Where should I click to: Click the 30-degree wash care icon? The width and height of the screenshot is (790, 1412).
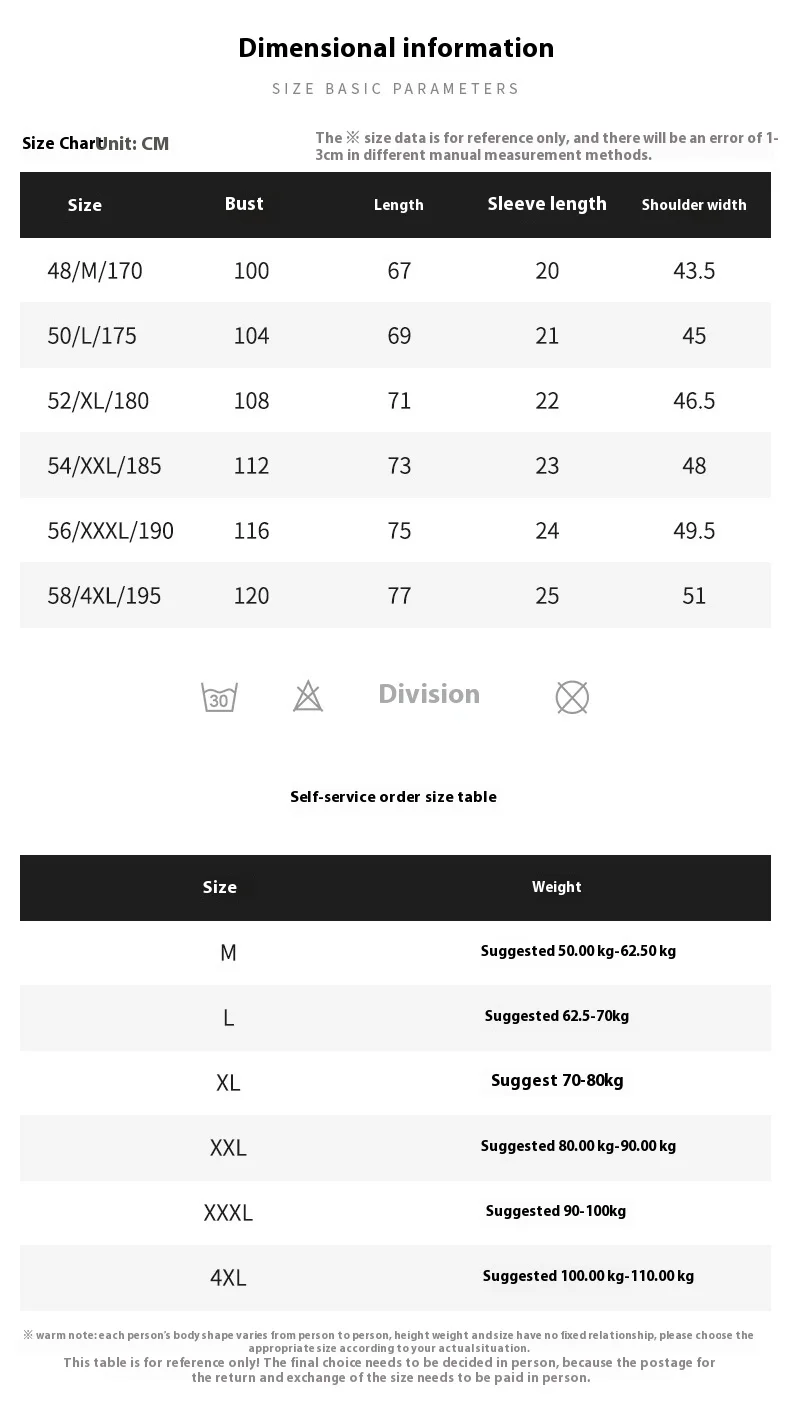[219, 697]
